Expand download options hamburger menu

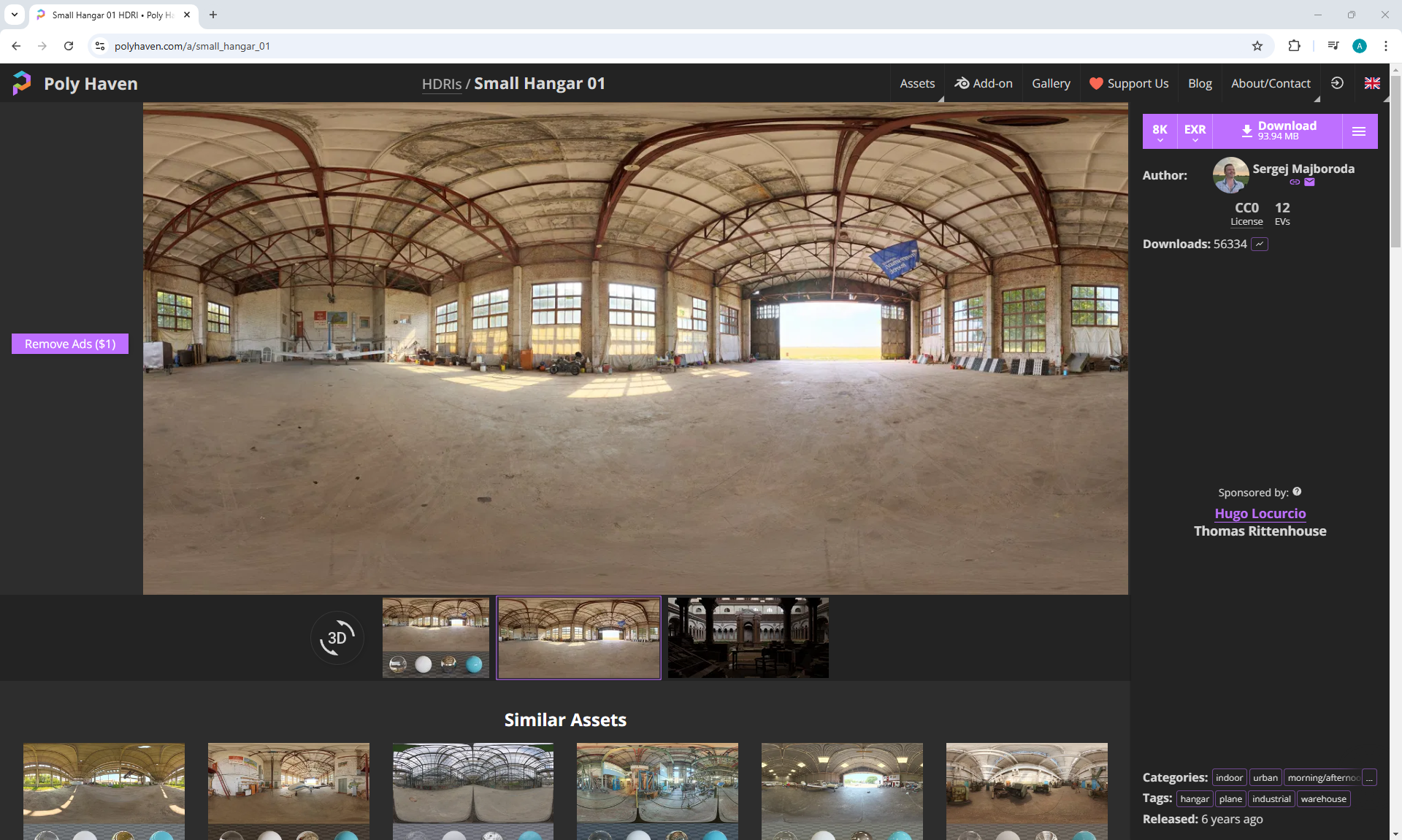click(1359, 131)
